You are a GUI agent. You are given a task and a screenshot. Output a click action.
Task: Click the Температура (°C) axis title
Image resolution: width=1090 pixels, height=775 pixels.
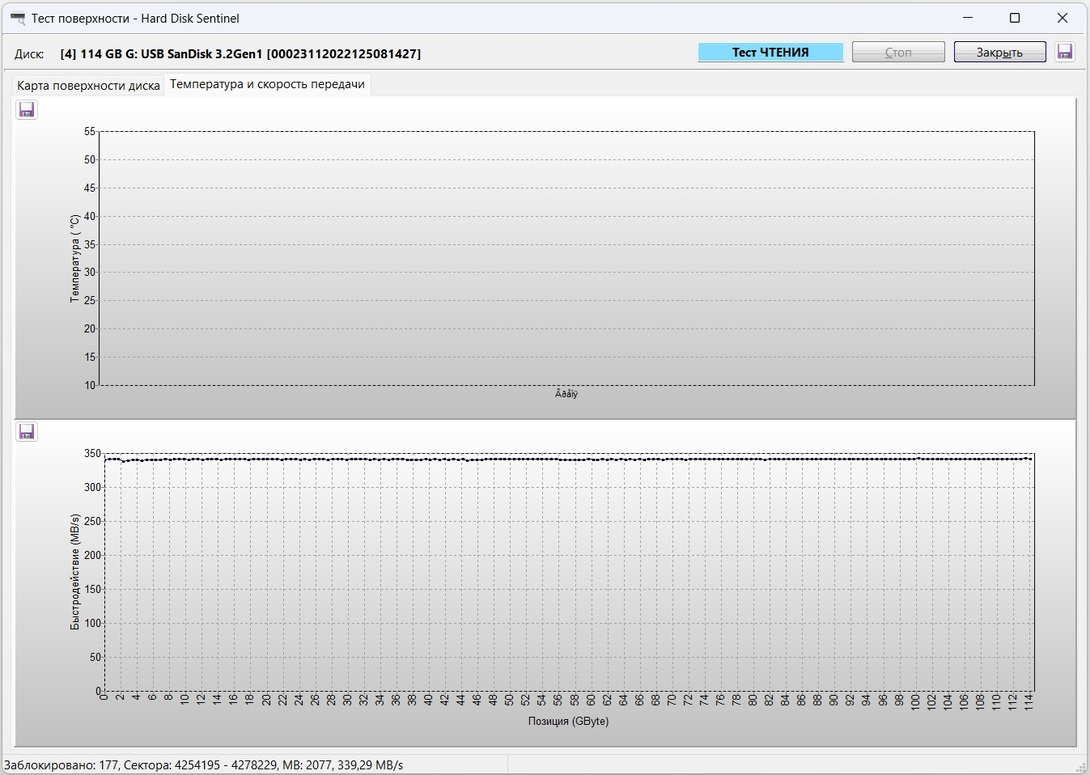tap(75, 258)
